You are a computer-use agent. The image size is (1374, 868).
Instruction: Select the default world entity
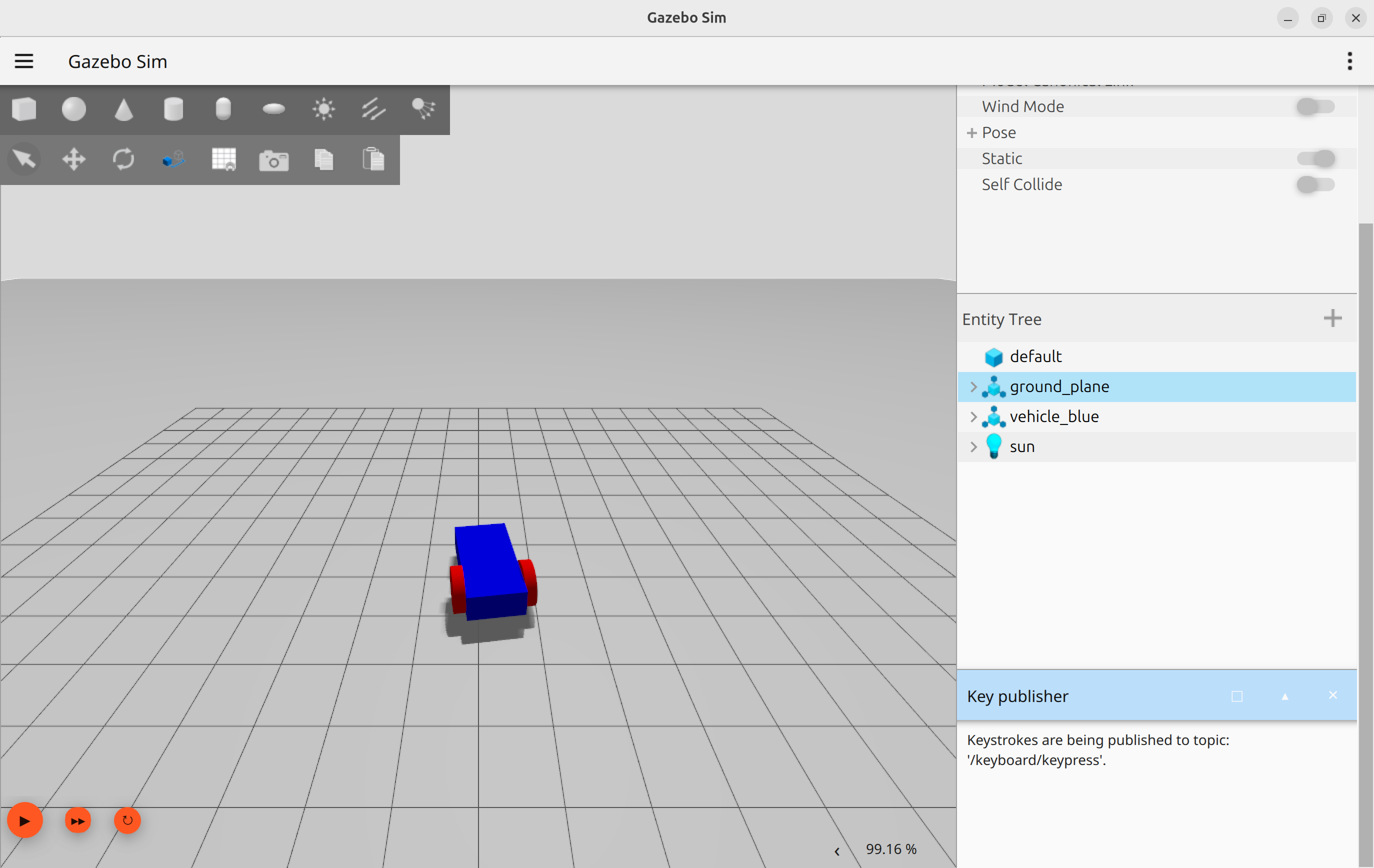pyautogui.click(x=1035, y=356)
